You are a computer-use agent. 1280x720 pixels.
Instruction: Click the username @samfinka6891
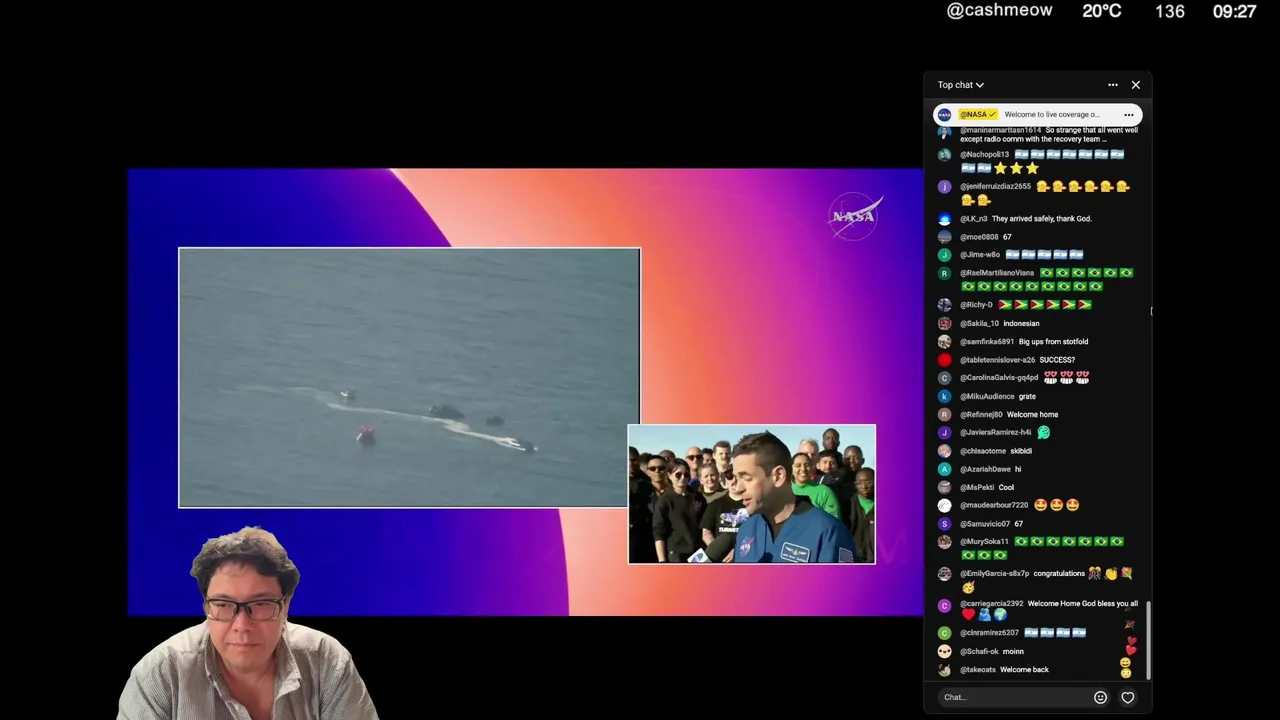point(987,342)
